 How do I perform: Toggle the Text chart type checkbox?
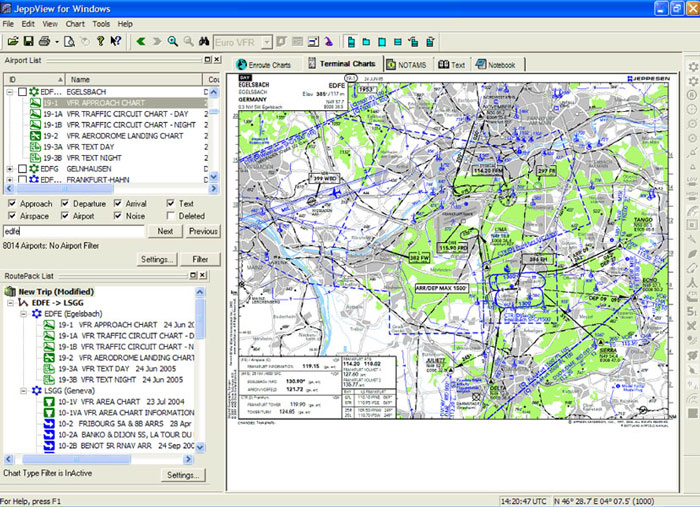pyautogui.click(x=171, y=203)
